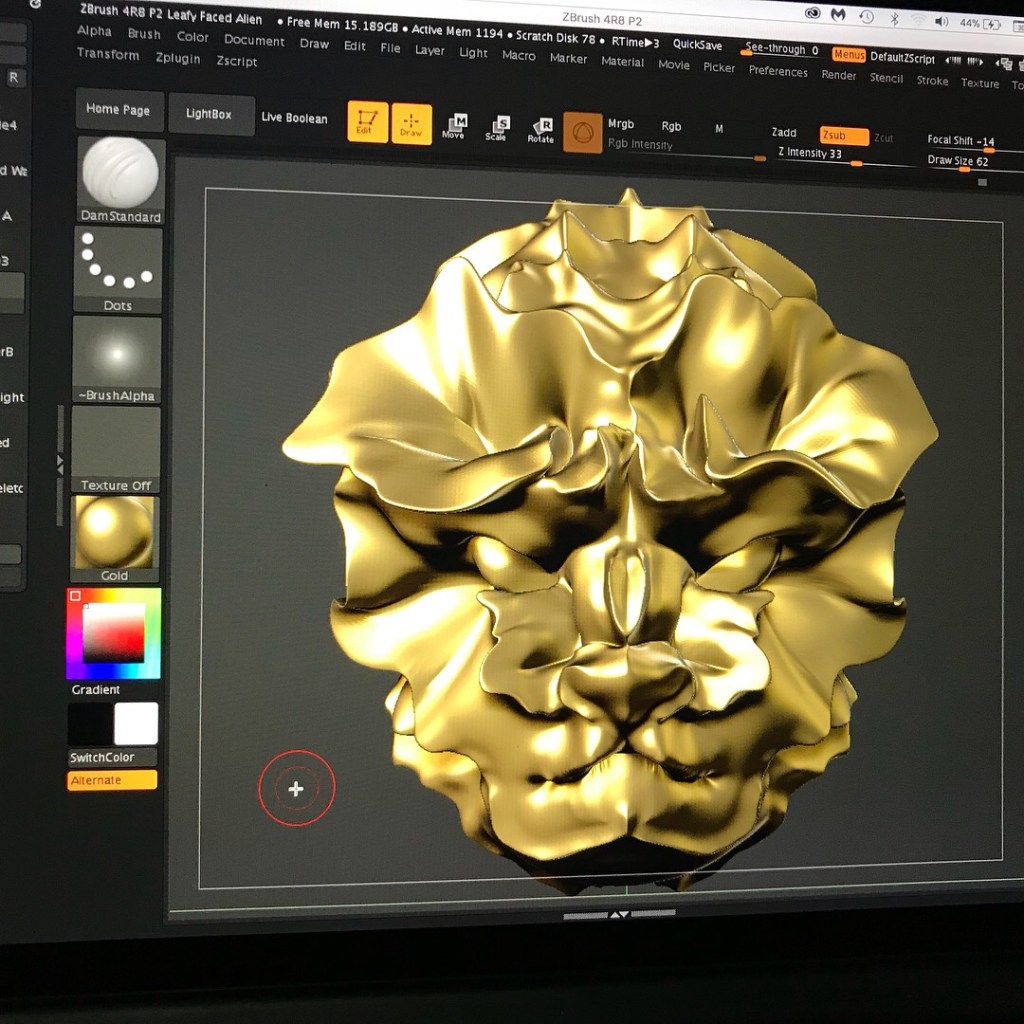Click the LightBox button
This screenshot has width=1024, height=1024.
click(x=208, y=114)
